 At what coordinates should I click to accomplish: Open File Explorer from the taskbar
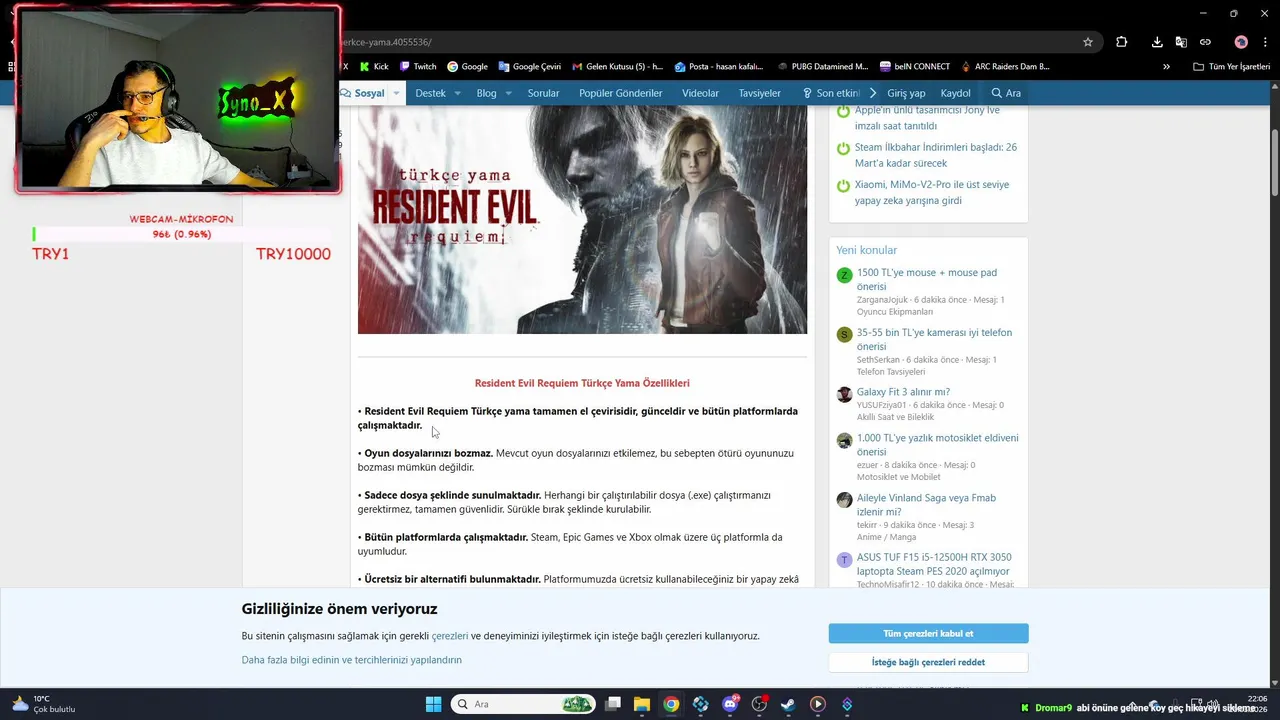tap(642, 704)
